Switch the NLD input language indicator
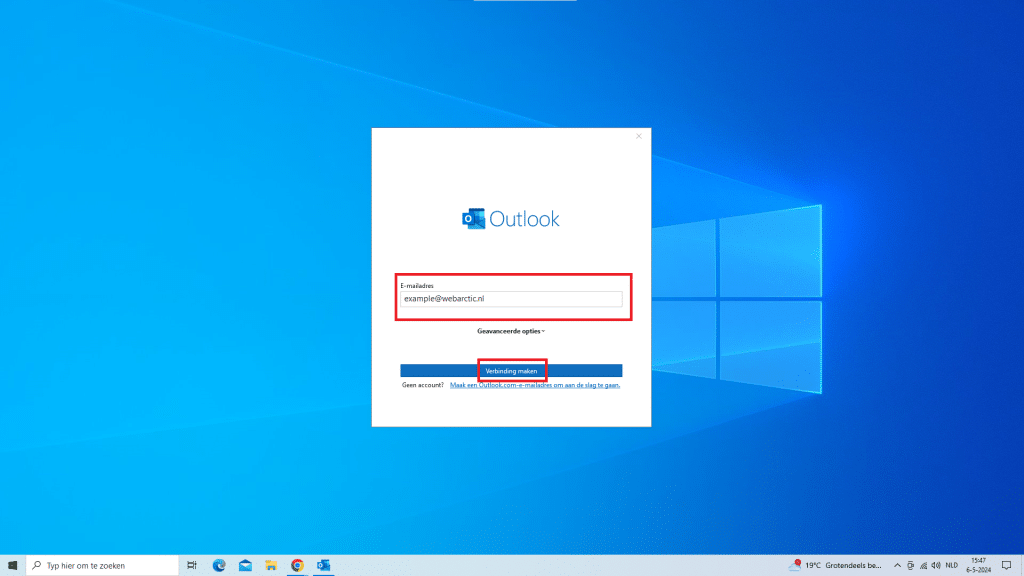This screenshot has width=1024, height=576. (x=952, y=565)
